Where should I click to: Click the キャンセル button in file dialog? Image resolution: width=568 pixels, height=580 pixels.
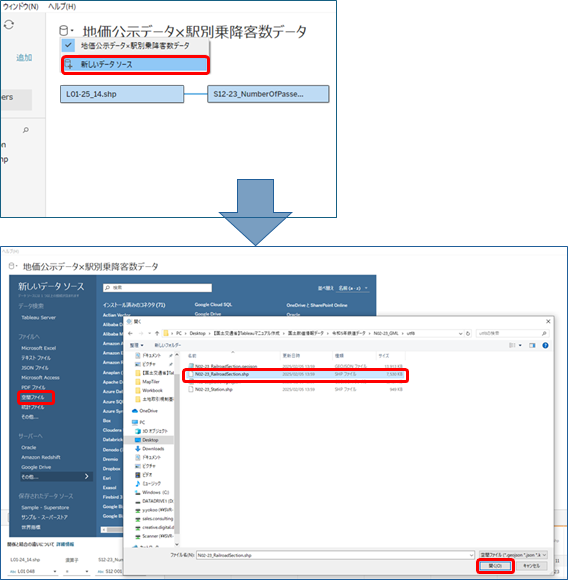pyautogui.click(x=531, y=566)
